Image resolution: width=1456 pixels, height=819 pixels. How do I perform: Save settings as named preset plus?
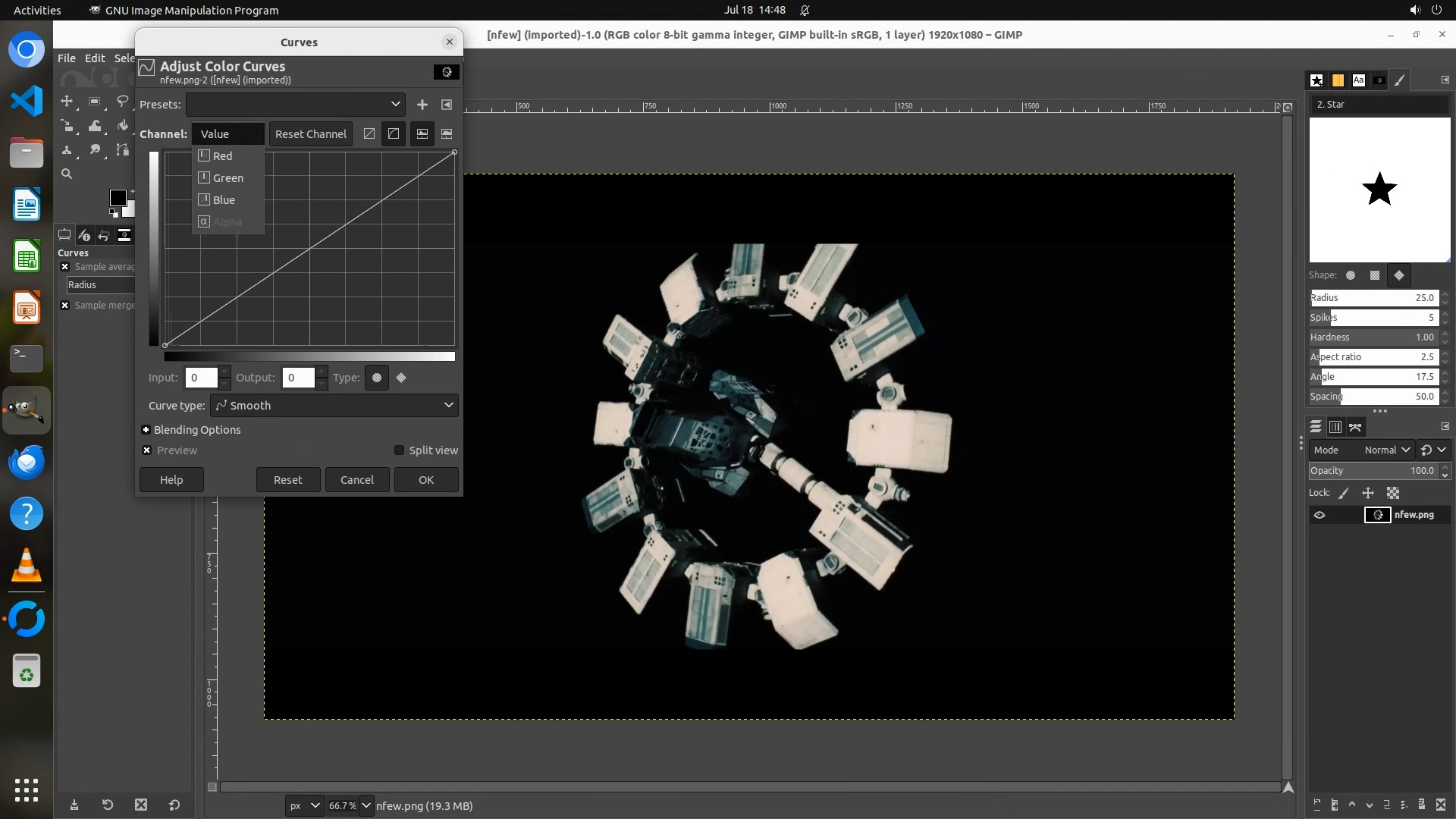click(x=422, y=105)
